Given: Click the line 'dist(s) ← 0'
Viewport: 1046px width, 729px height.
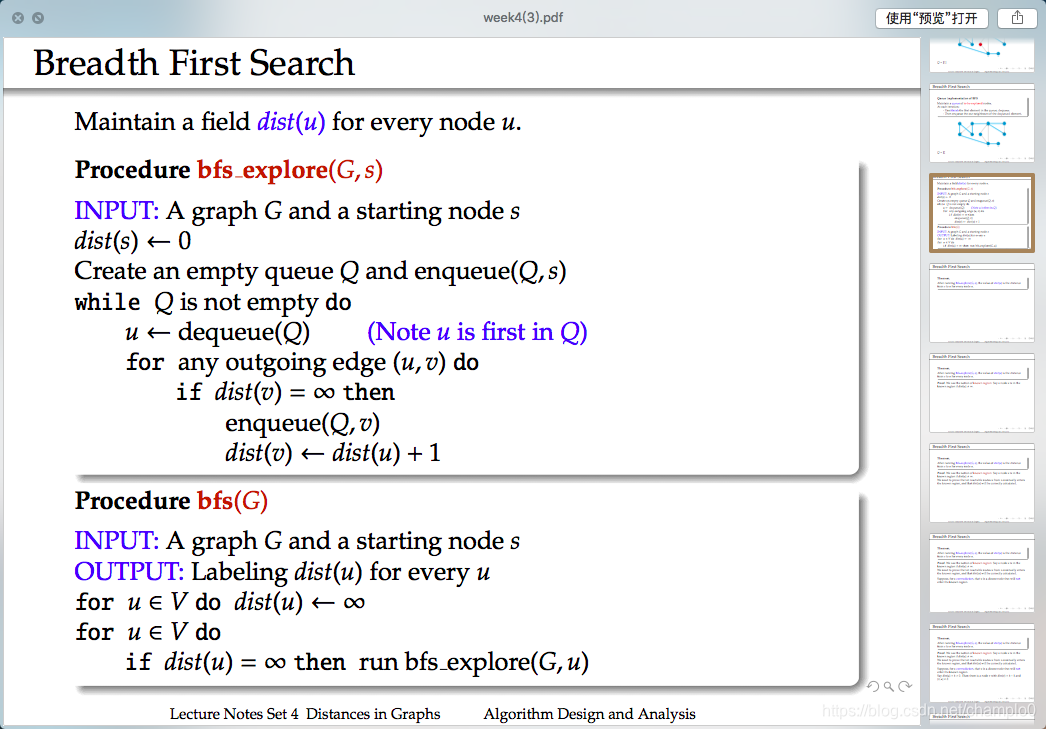Looking at the screenshot, I should coord(133,241).
